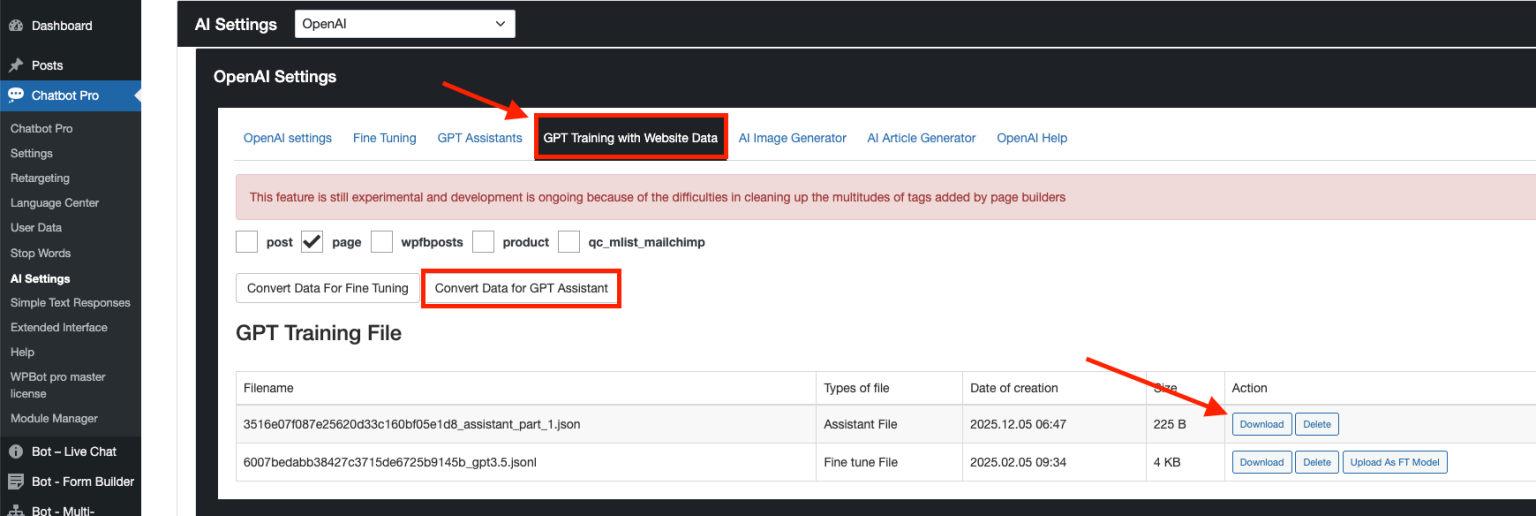The height and width of the screenshot is (516, 1536).
Task: Open Module Manager submenu item
Action: coord(54,419)
